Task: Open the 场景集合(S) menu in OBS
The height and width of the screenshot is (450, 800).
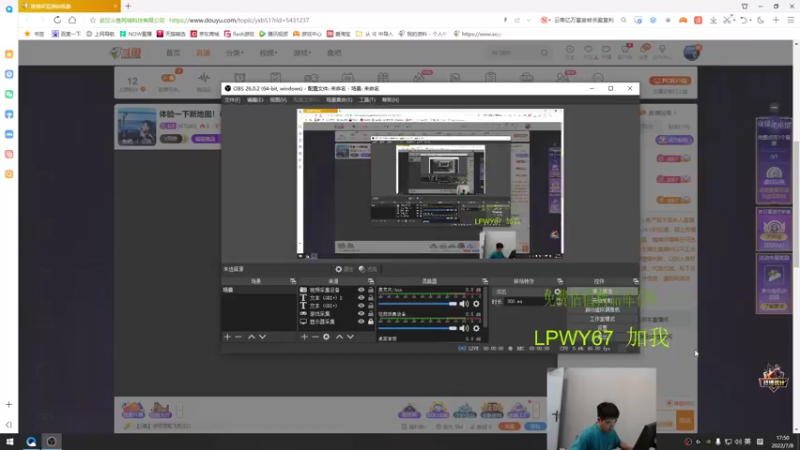Action: tap(339, 100)
